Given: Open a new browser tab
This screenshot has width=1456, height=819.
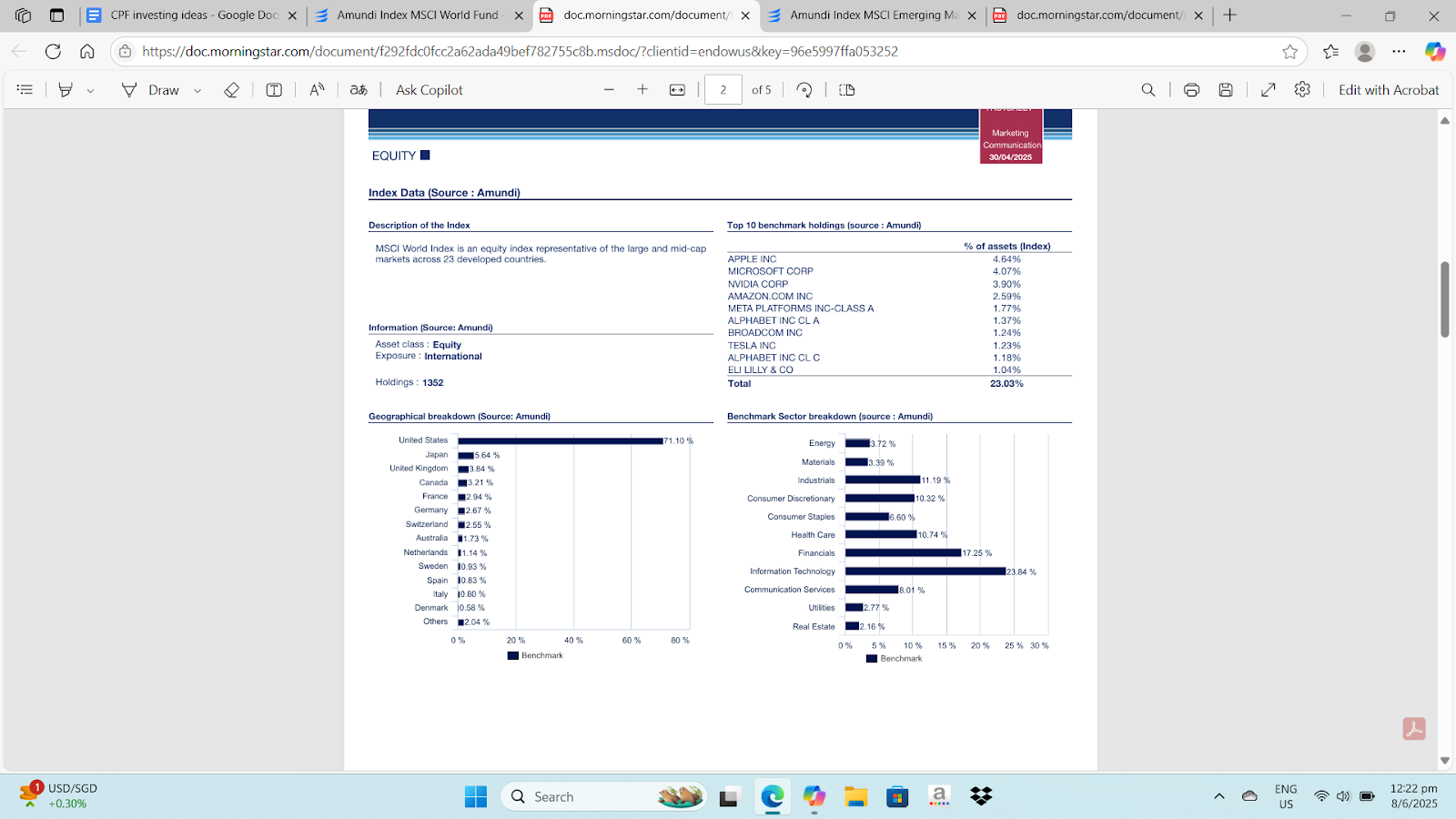Looking at the screenshot, I should [x=1230, y=15].
